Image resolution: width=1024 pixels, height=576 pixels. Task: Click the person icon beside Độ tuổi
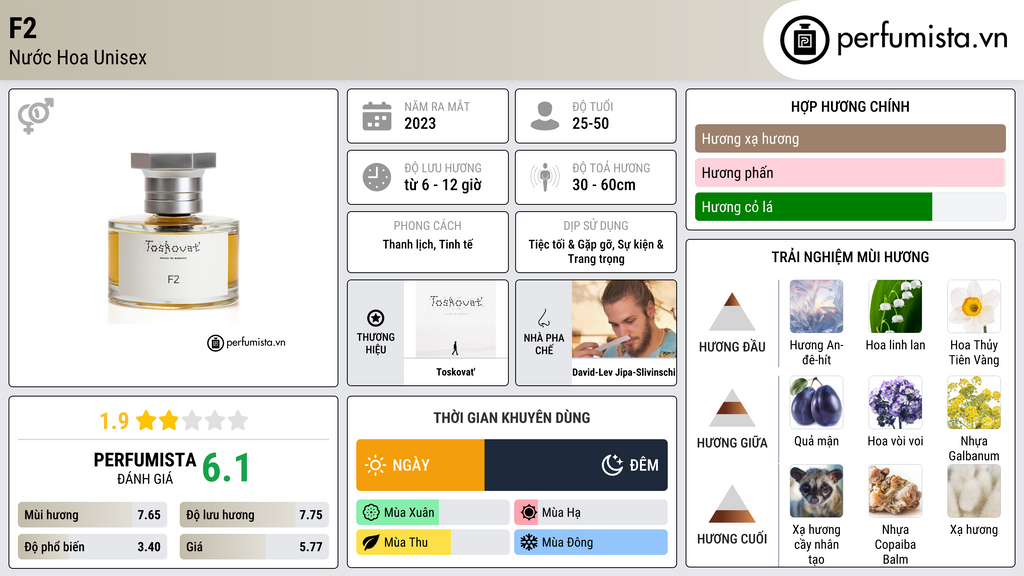(x=545, y=116)
